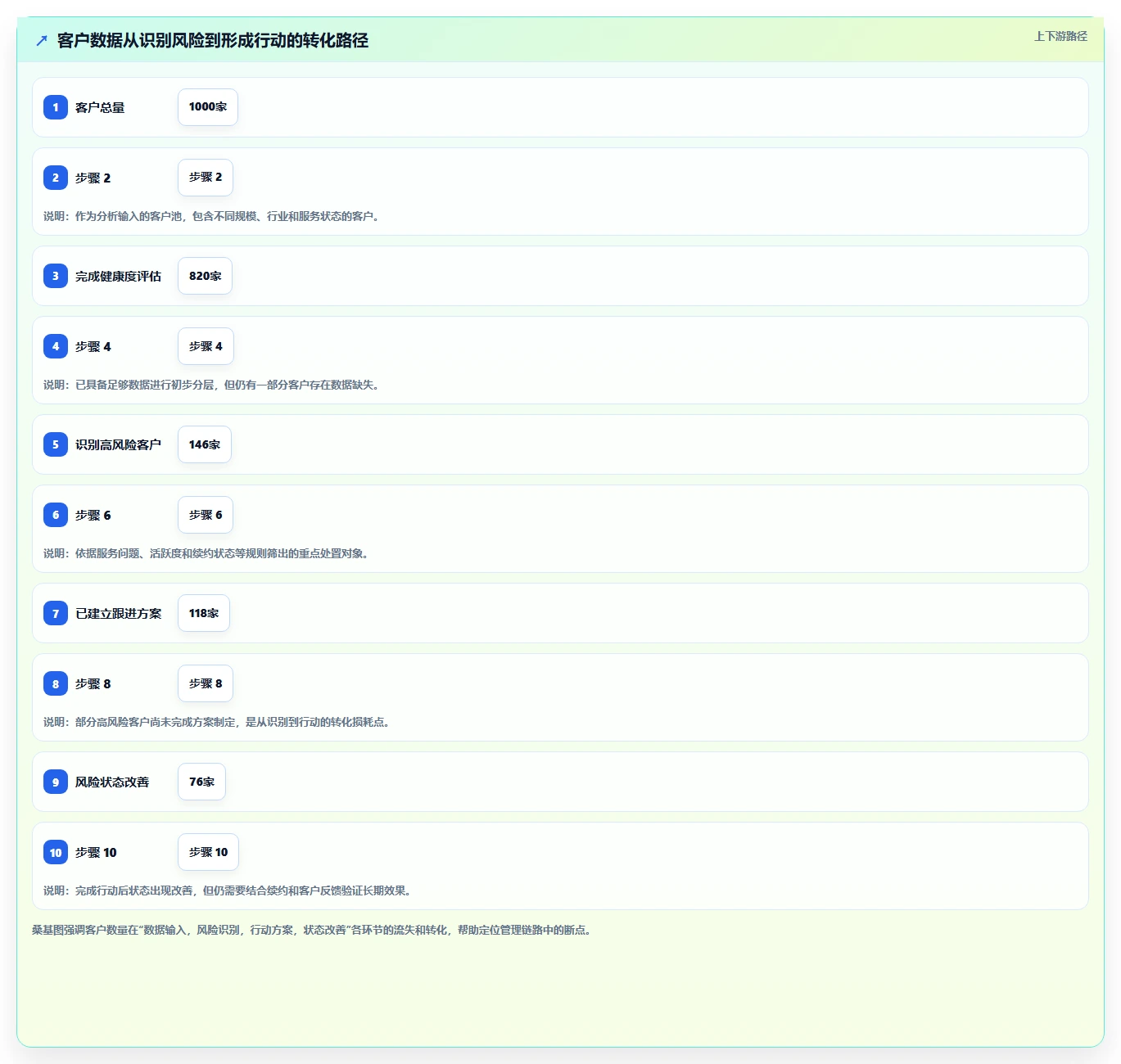The image size is (1121, 1064).
Task: Click the note about 依据服务问题、活跃度
Action: point(208,553)
